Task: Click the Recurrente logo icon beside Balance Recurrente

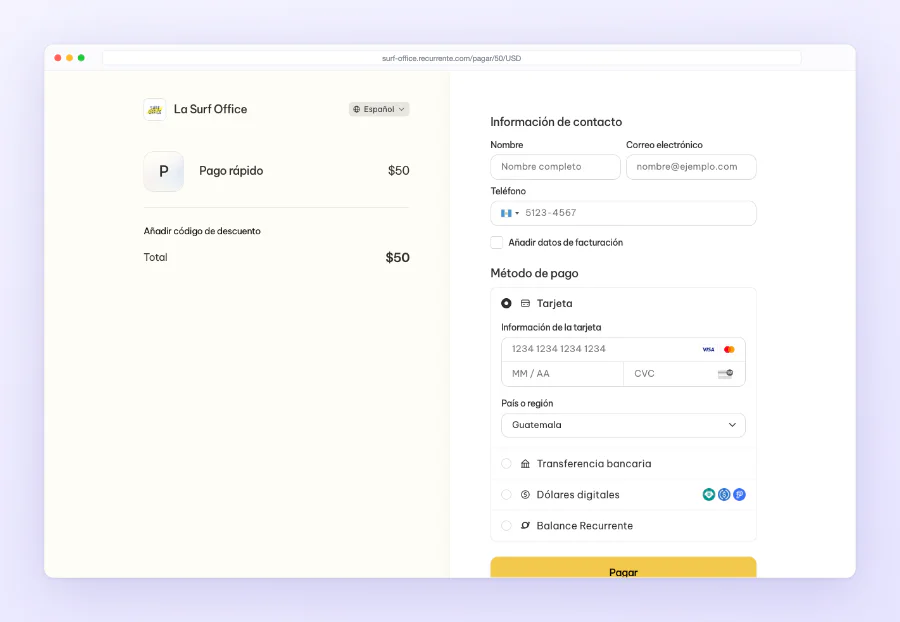Action: click(525, 526)
